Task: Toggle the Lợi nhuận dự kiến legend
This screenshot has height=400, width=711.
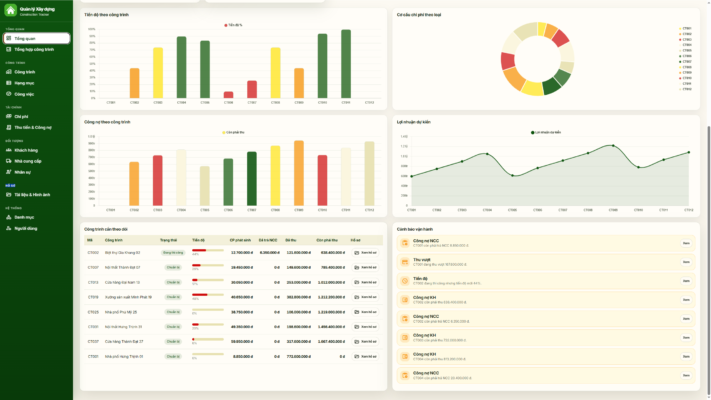Action: 546,132
